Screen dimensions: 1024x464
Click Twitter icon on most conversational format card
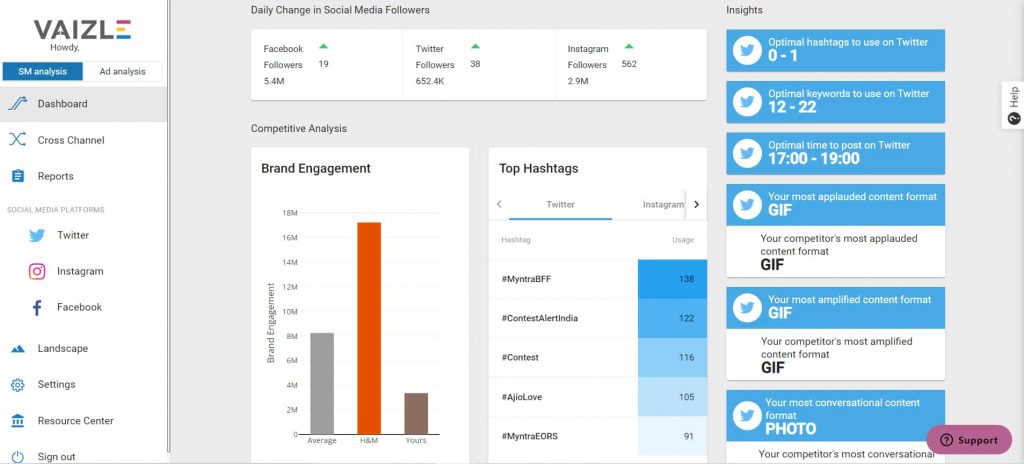coord(747,415)
